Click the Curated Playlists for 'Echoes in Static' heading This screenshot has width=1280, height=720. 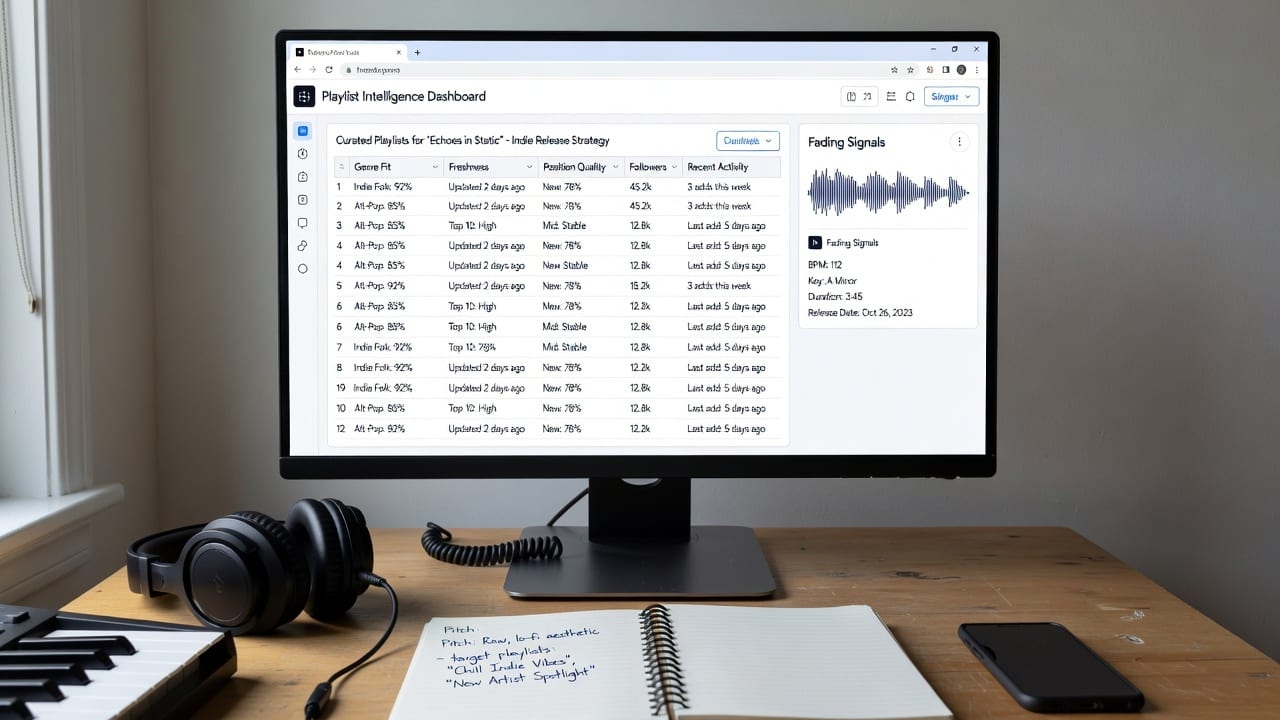tap(473, 141)
